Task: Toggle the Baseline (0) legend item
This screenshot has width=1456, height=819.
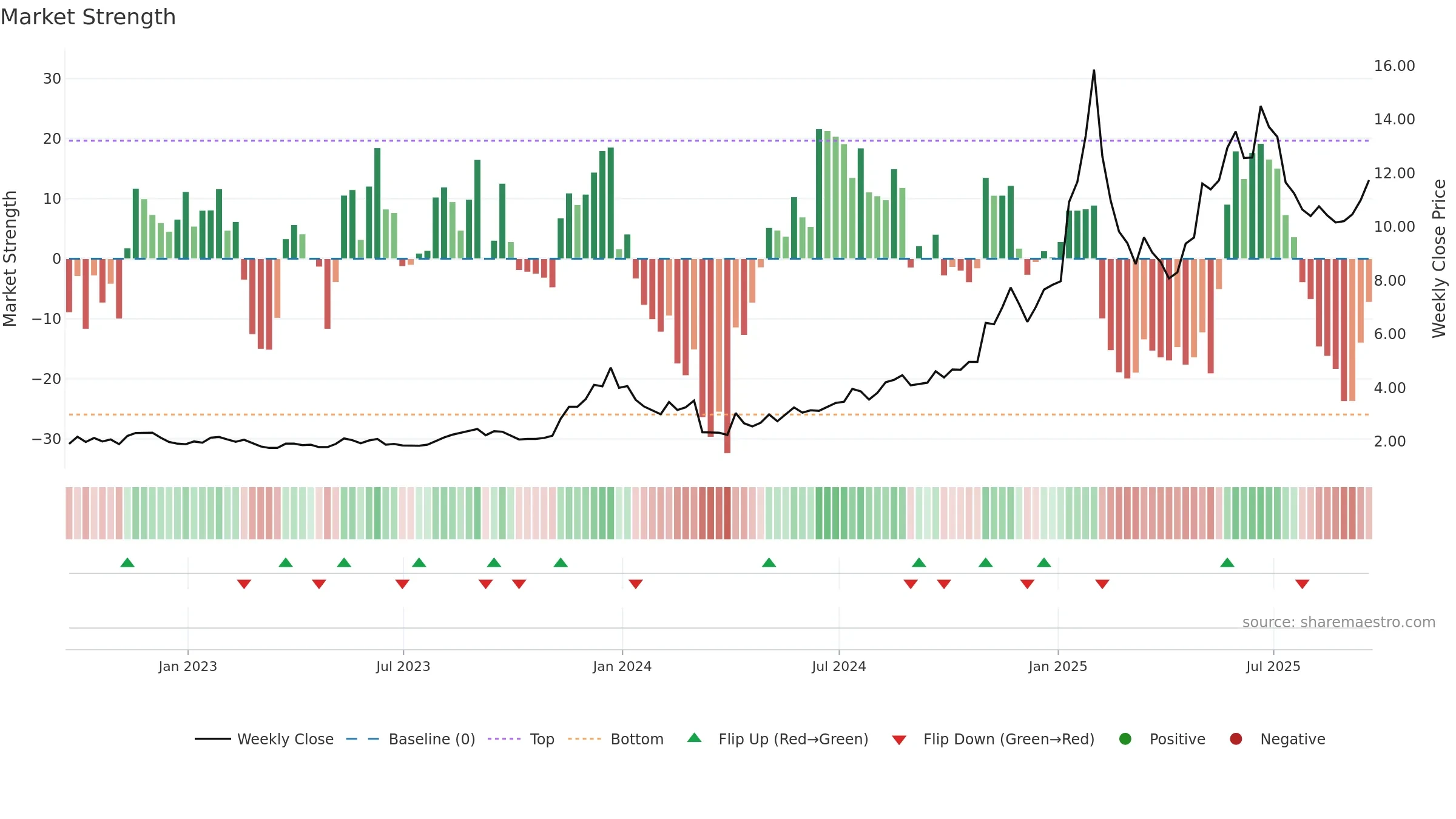Action: [x=411, y=739]
